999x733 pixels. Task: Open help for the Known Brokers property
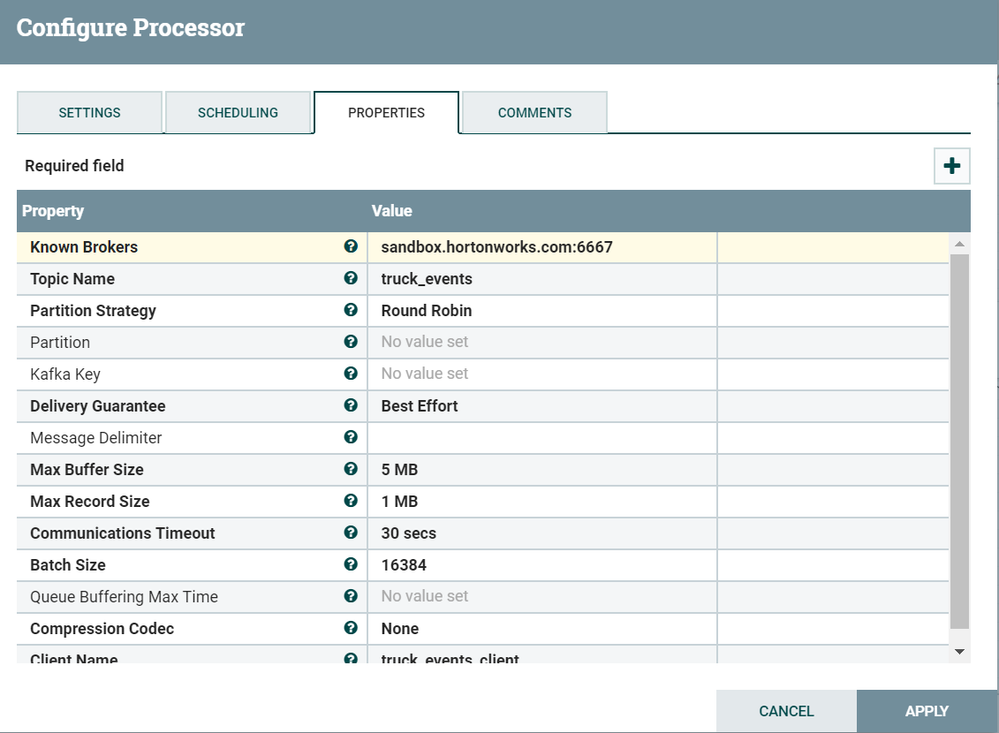[350, 247]
